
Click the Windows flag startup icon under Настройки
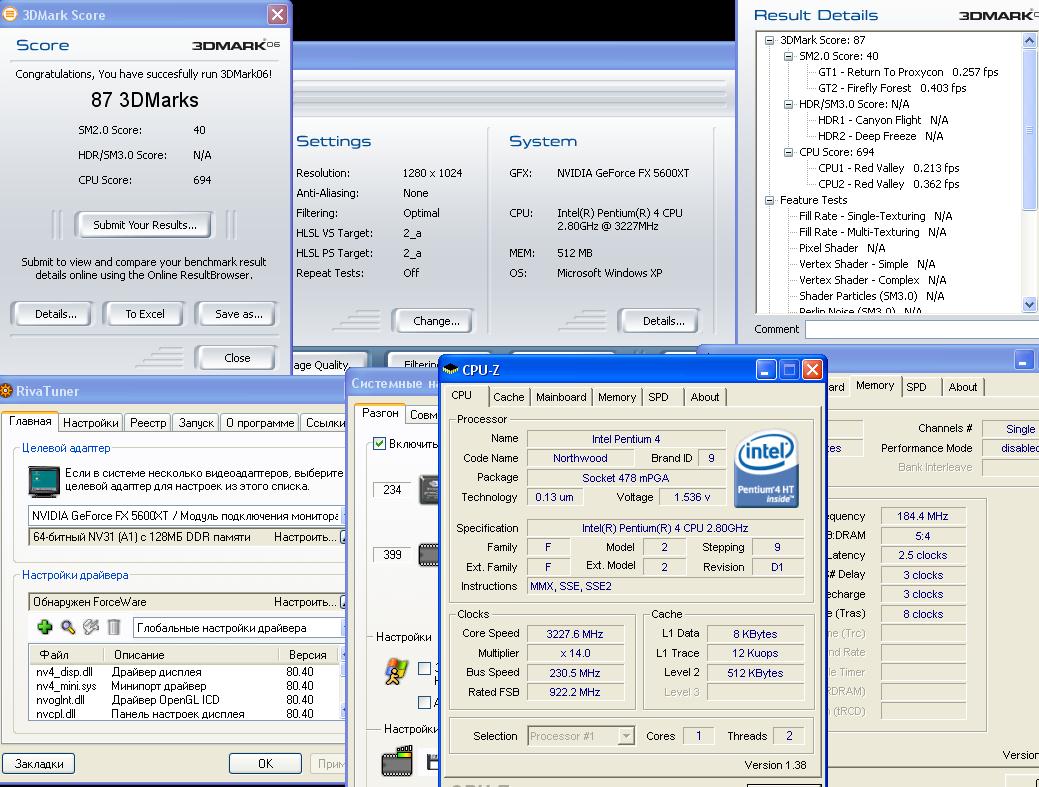(x=396, y=671)
